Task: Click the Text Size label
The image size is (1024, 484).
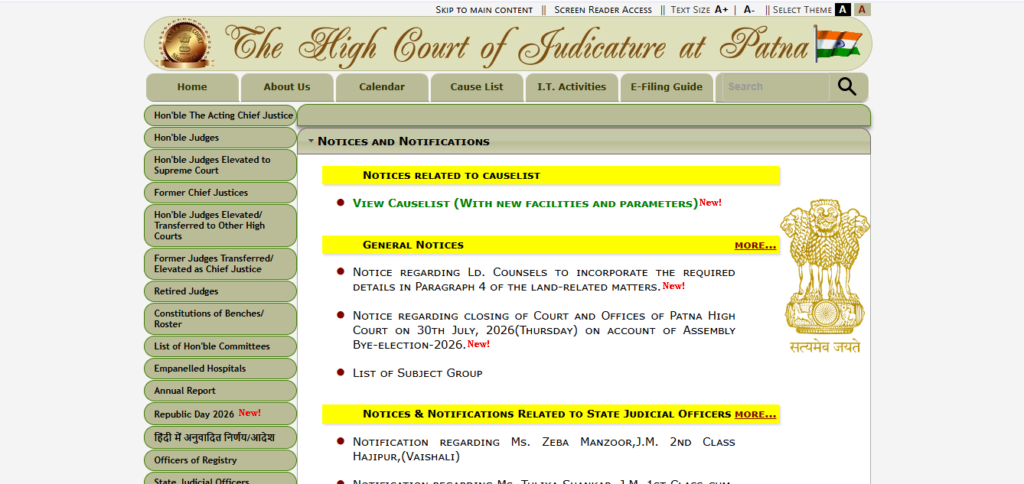Action: (x=690, y=10)
